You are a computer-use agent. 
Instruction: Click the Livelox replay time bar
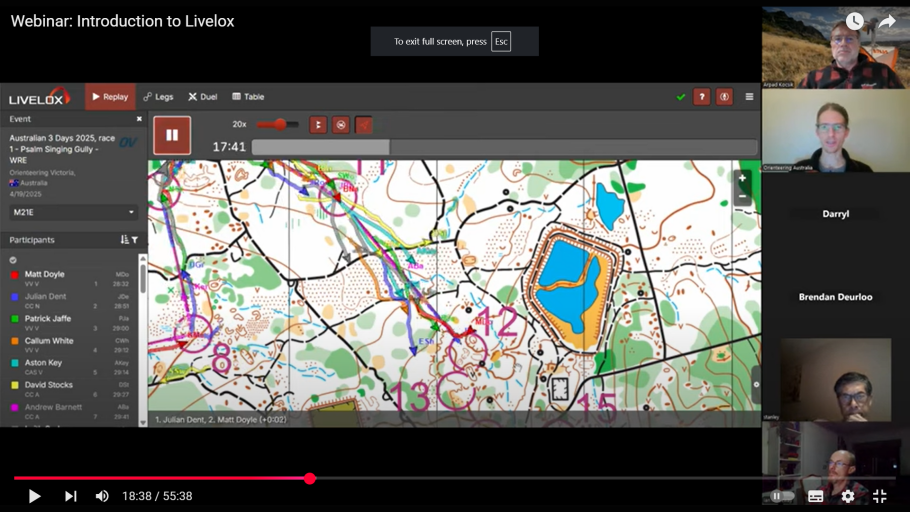tap(504, 147)
